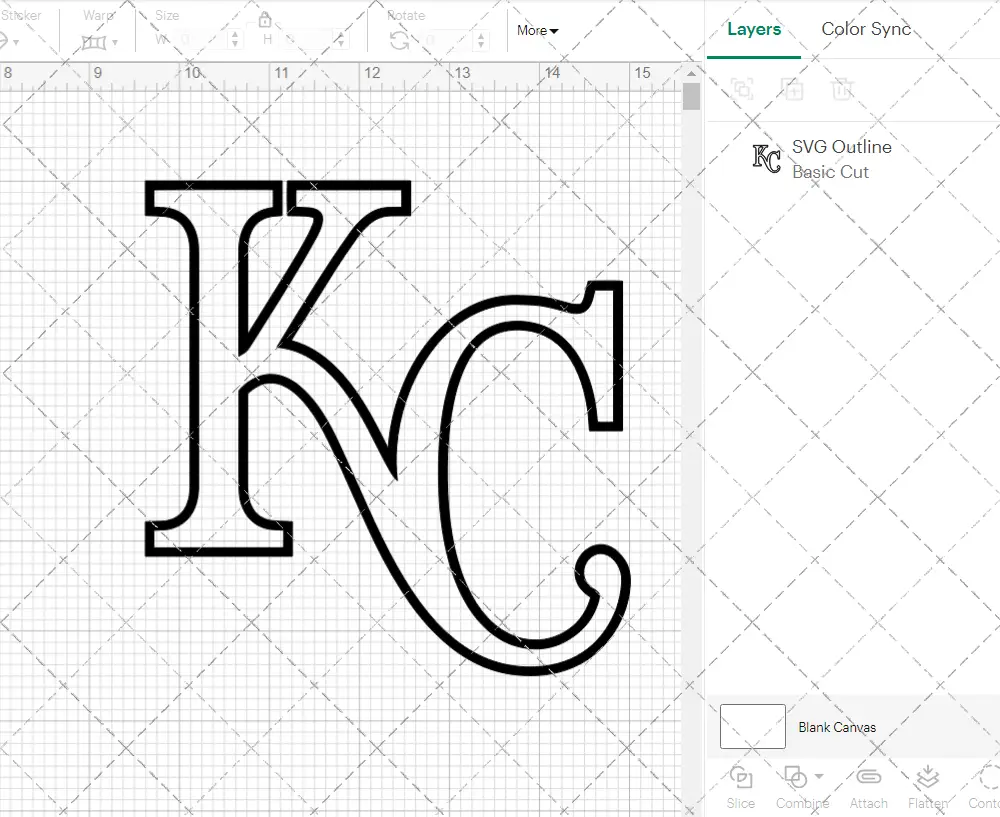
Task: Click the Blank Canvas color swatch
Action: (752, 727)
